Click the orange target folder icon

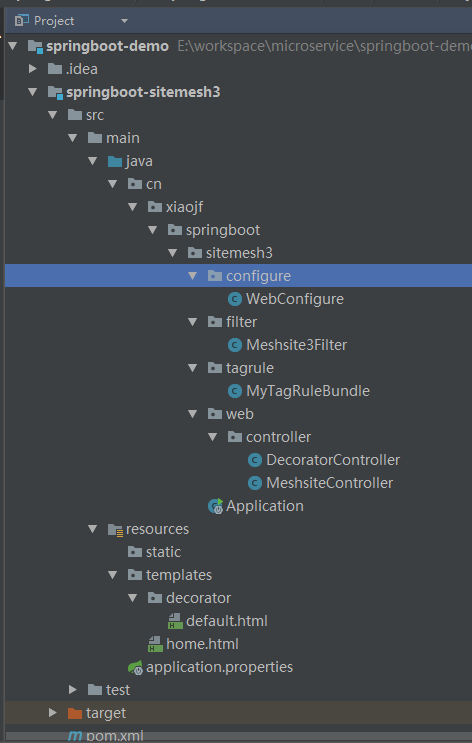point(75,713)
